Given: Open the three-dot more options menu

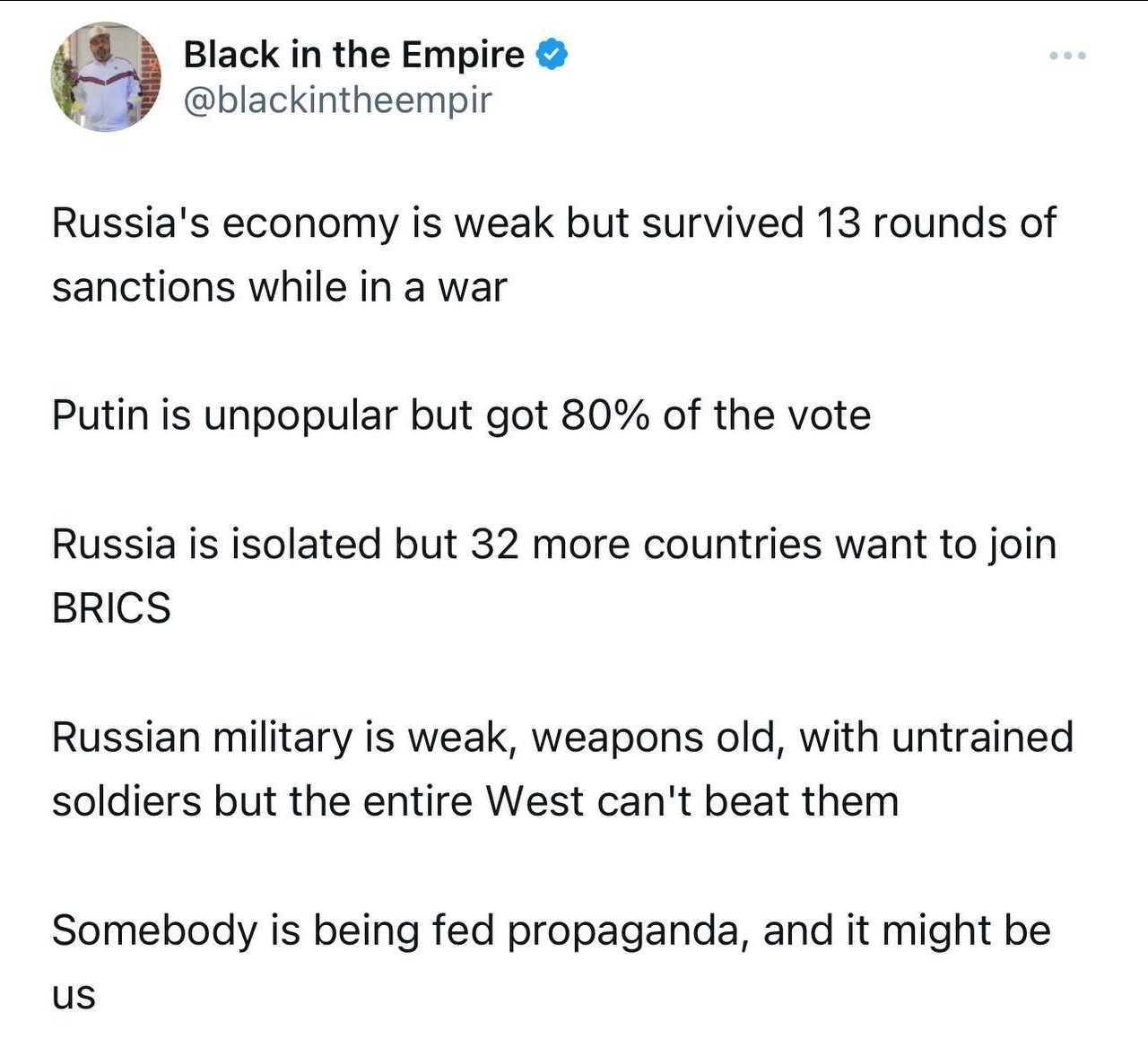Looking at the screenshot, I should click(x=1067, y=56).
